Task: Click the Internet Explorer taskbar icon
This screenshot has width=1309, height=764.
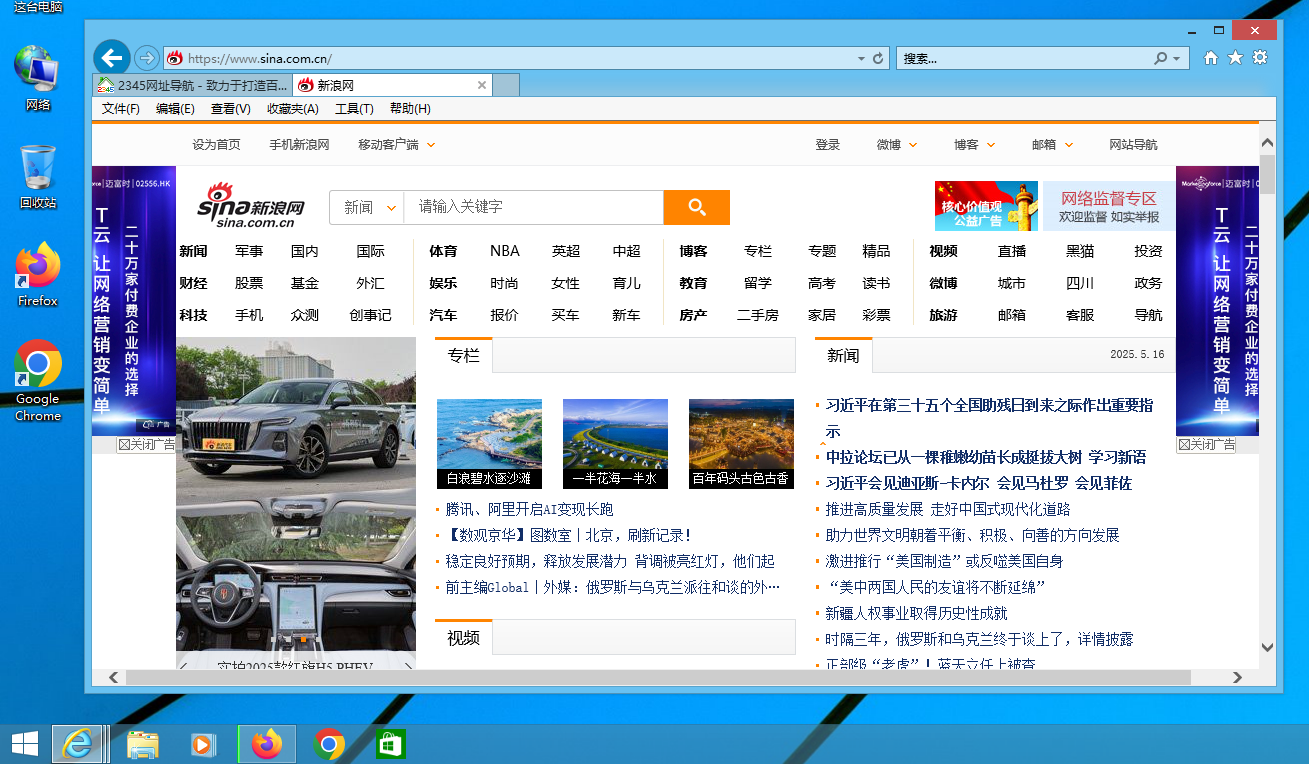Action: pos(77,744)
